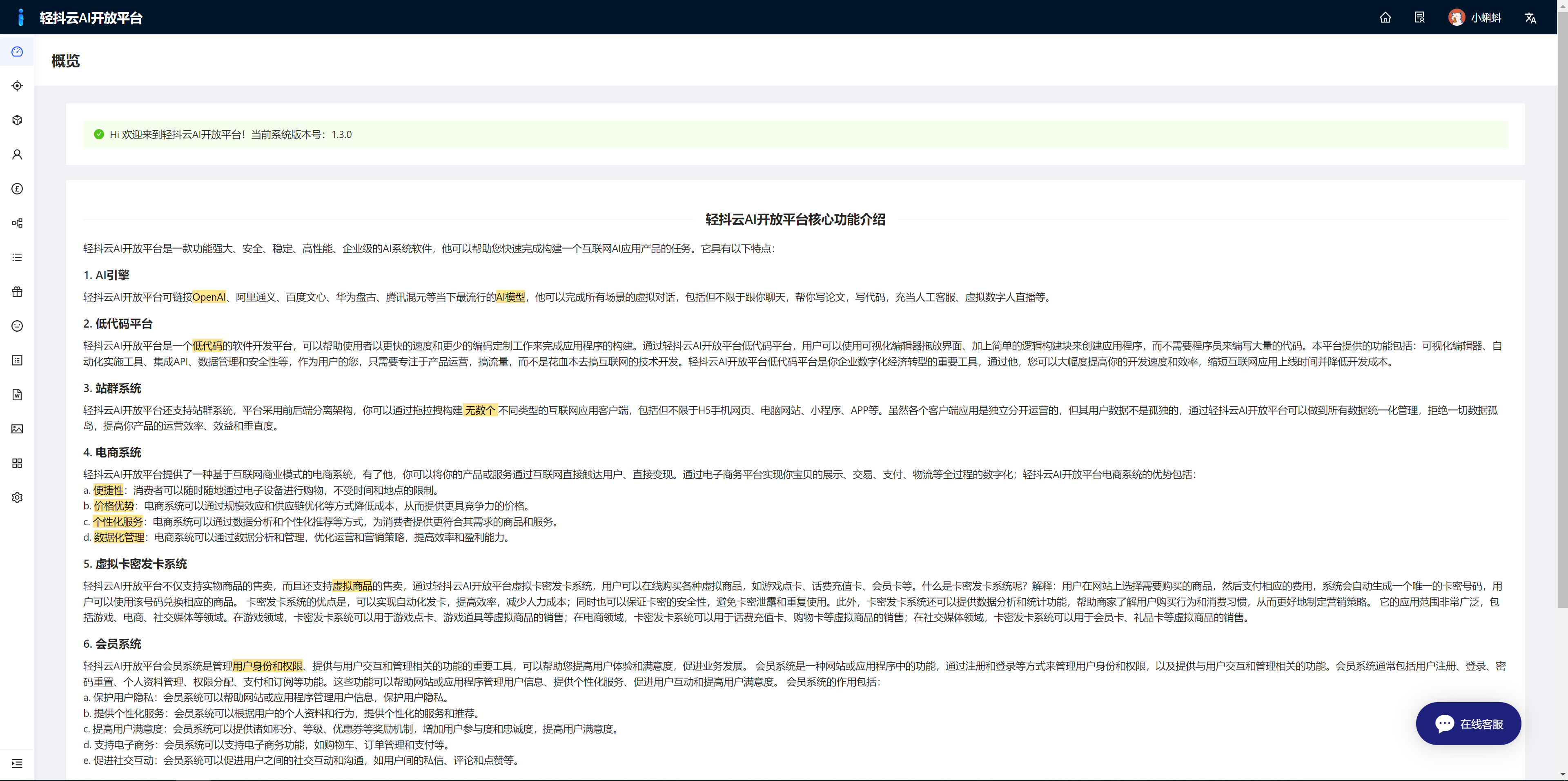1568x781 pixels.
Task: Expand the sidebar with the bottom toggle icon
Action: pyautogui.click(x=17, y=763)
